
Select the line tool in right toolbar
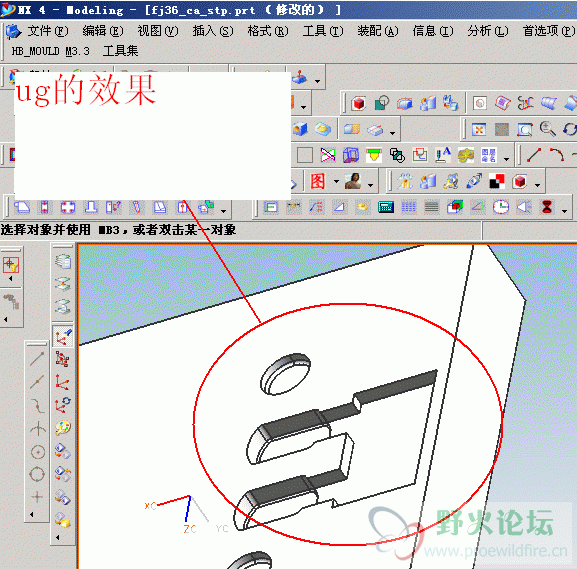[534, 155]
